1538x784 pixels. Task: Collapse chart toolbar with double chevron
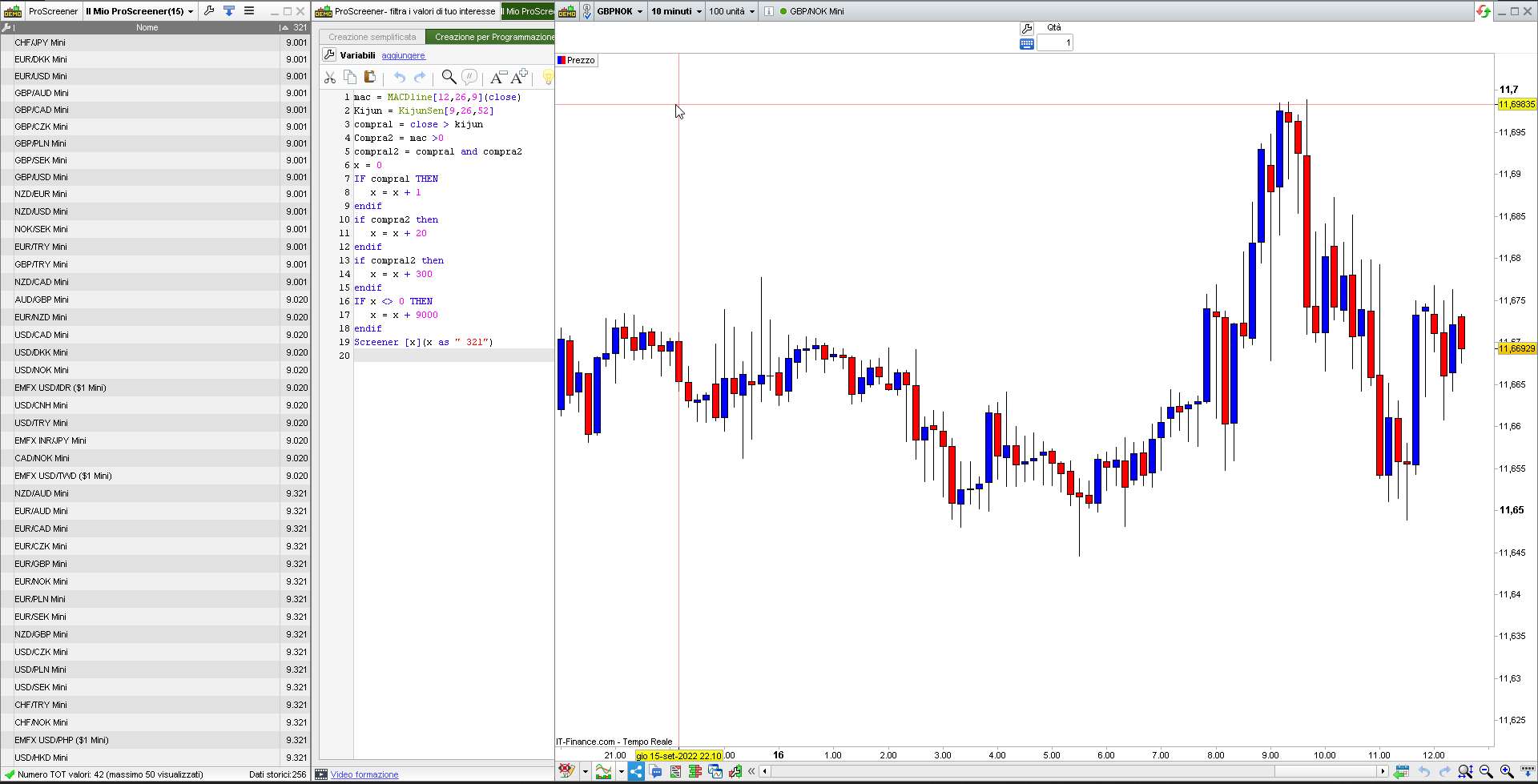(x=751, y=771)
